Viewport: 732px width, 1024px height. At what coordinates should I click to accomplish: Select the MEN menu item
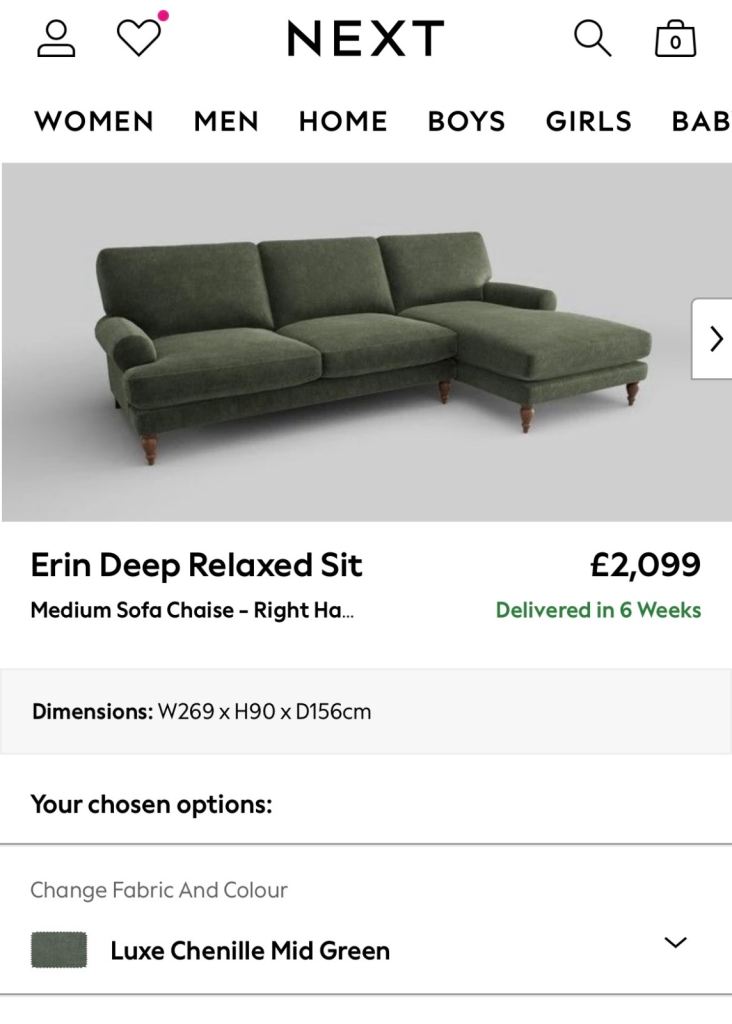226,121
